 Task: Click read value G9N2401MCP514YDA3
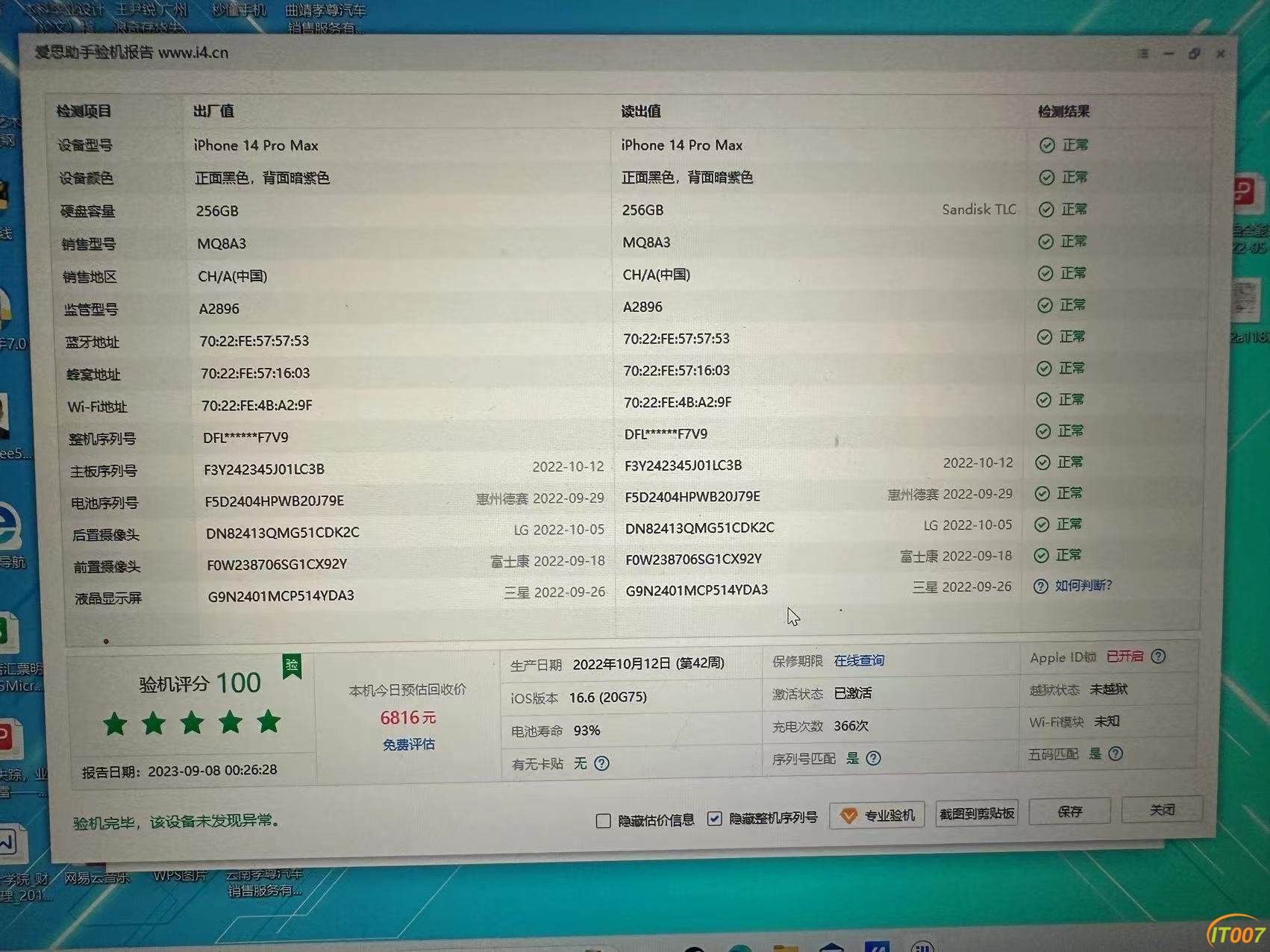coord(697,590)
